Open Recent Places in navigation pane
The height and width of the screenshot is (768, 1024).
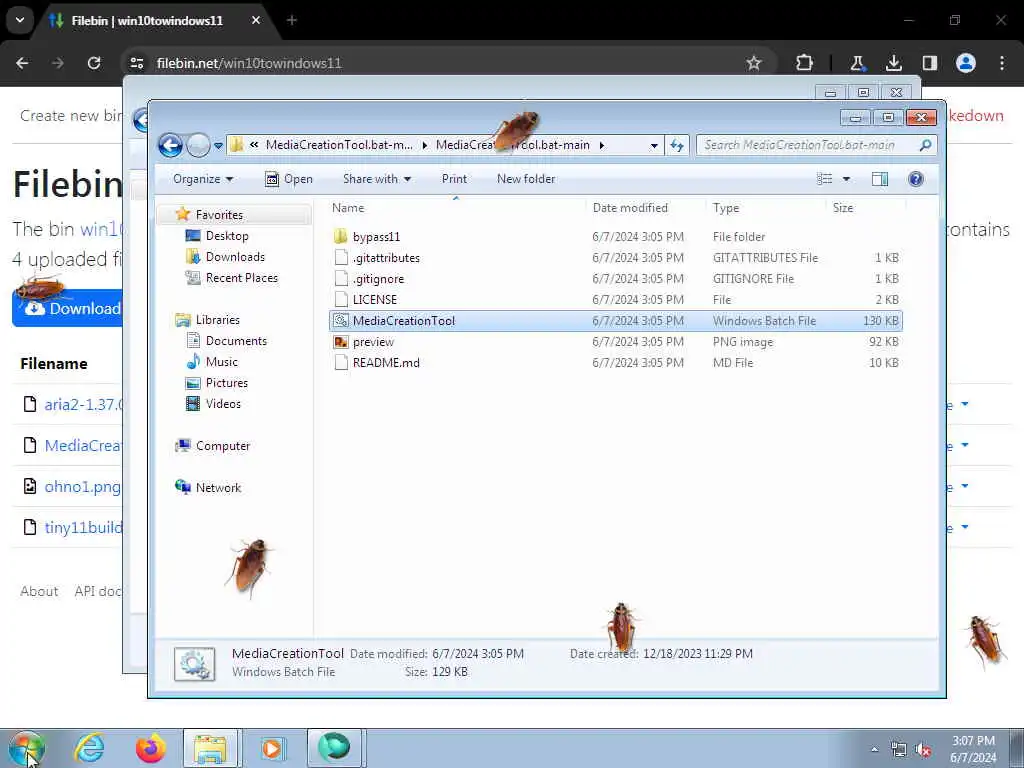[242, 278]
